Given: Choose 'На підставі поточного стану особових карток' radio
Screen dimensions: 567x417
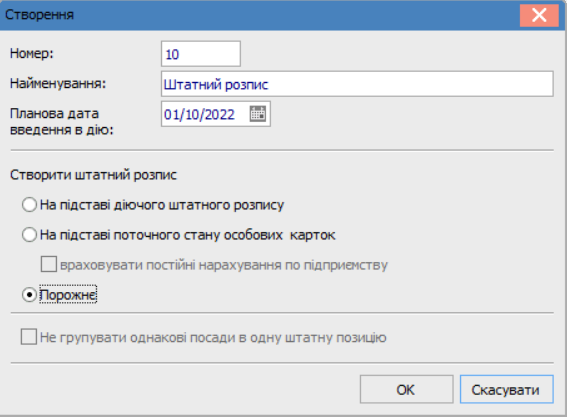Looking at the screenshot, I should (29, 235).
